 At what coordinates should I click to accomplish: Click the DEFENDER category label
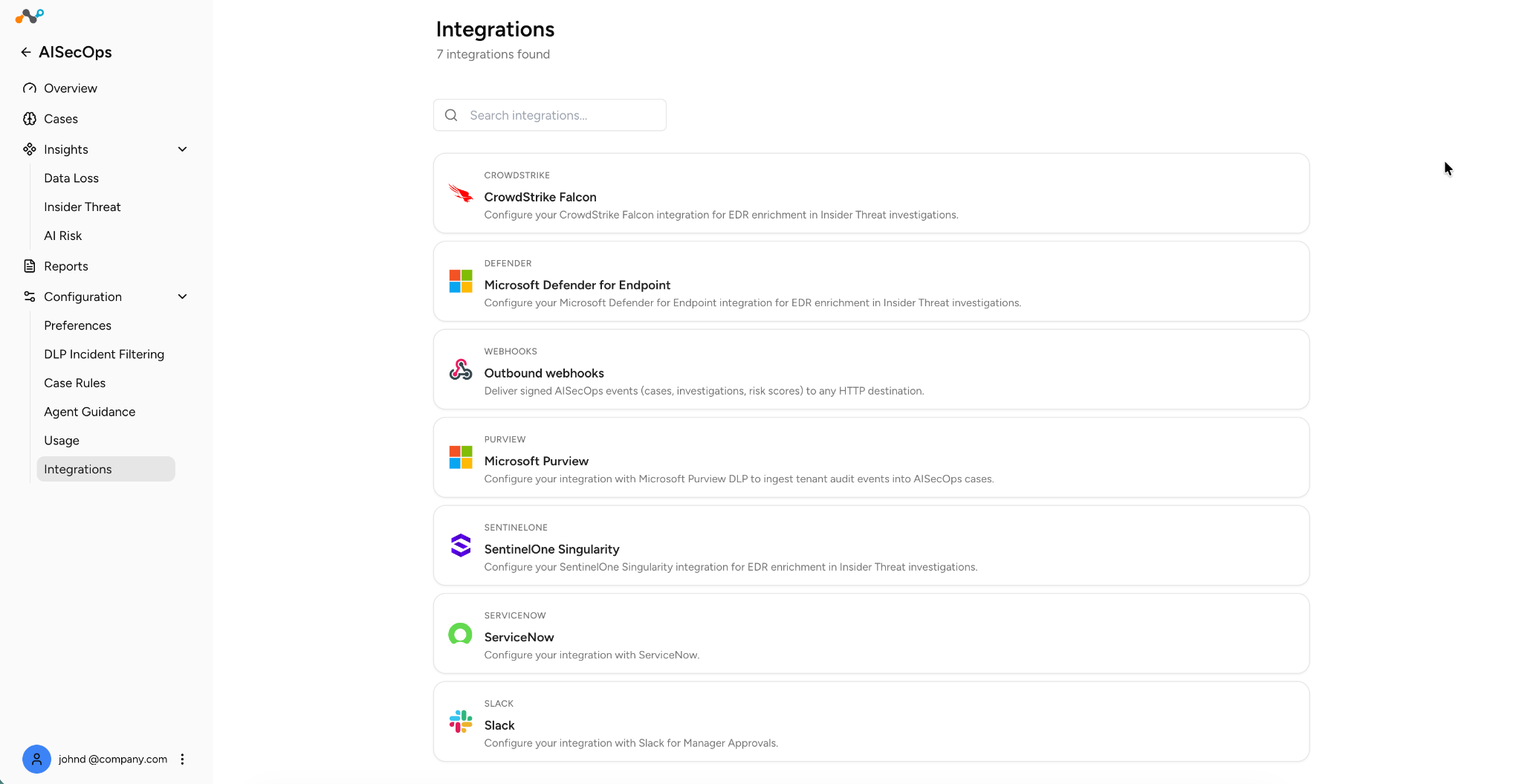[x=508, y=264]
